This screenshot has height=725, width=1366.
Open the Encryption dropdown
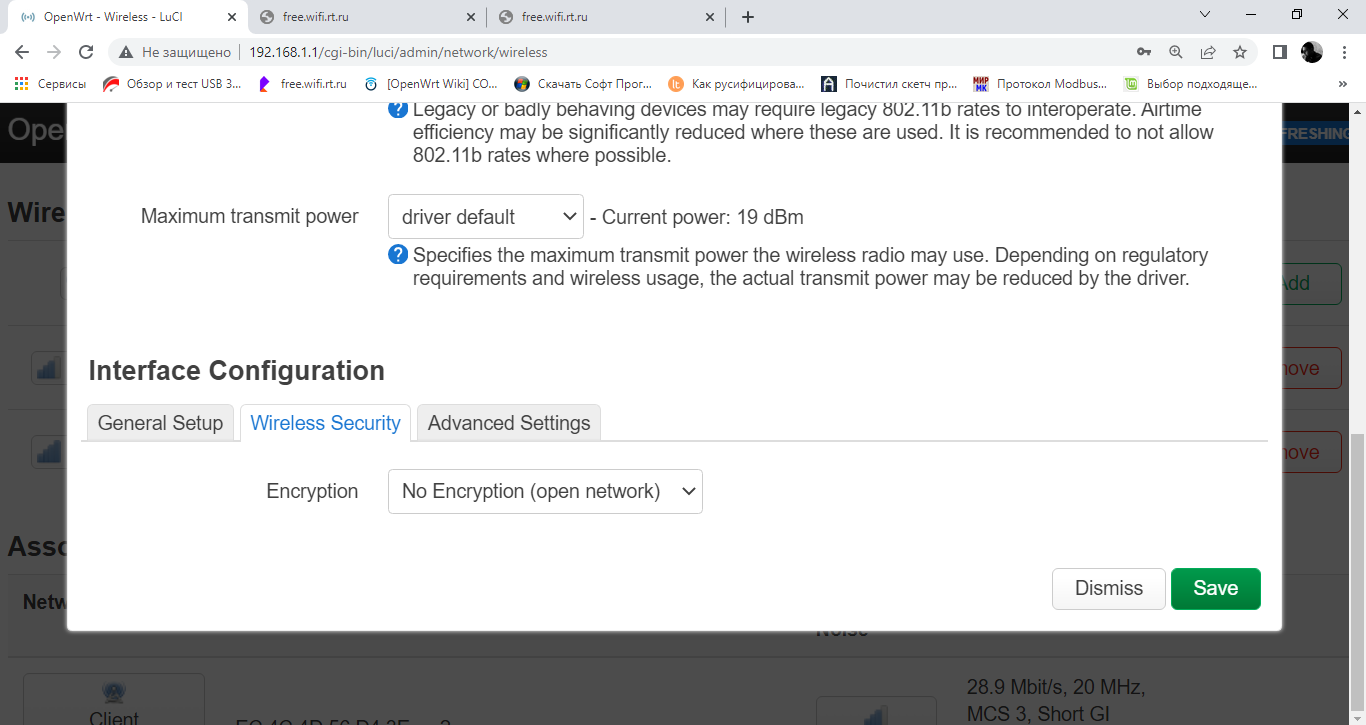point(545,492)
